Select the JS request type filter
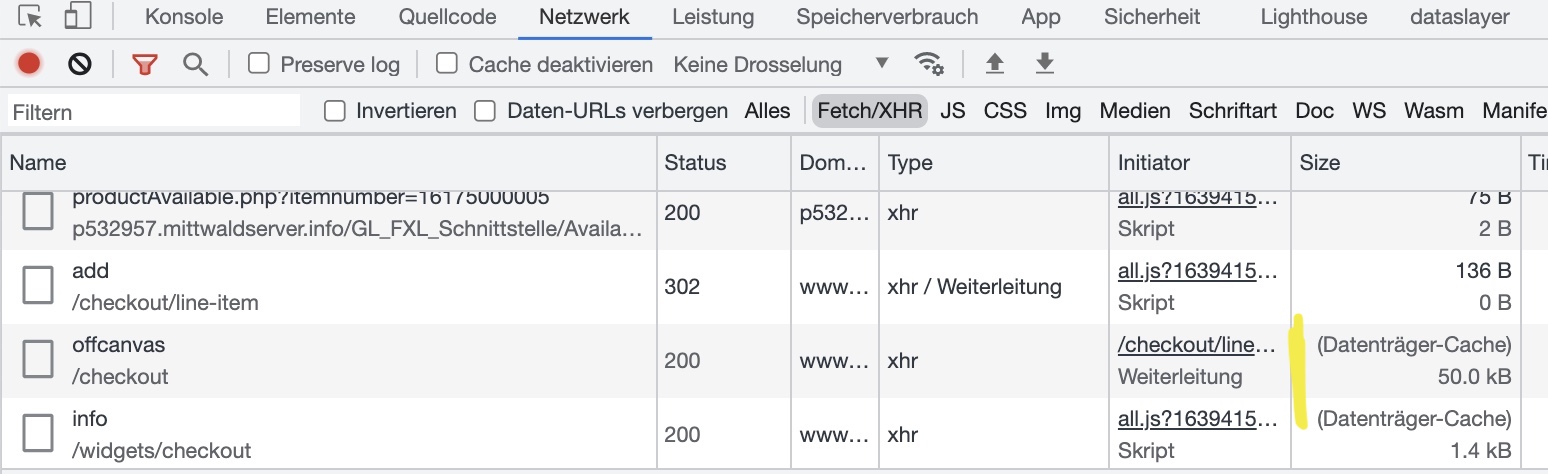The height and width of the screenshot is (474, 1548). click(x=953, y=111)
